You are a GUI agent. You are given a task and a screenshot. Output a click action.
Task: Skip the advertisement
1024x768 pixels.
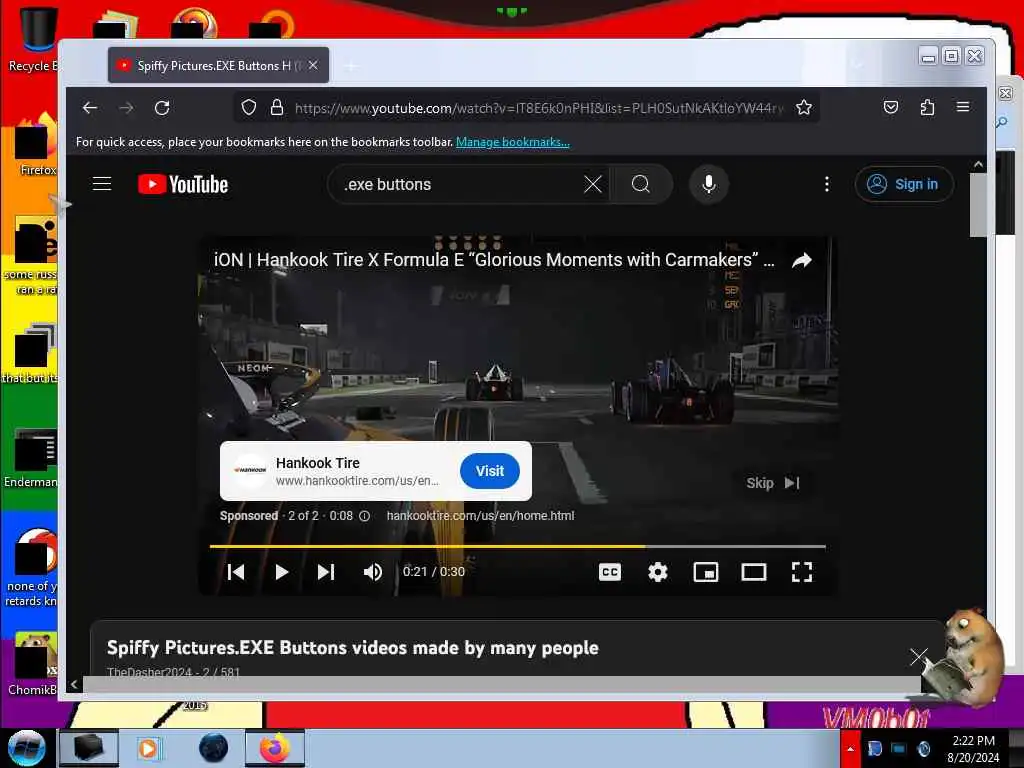[773, 483]
